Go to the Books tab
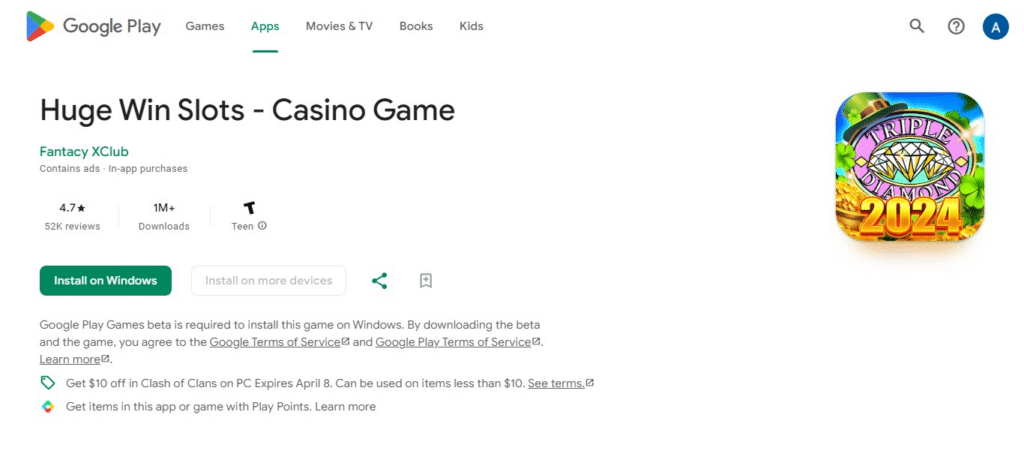 416,26
